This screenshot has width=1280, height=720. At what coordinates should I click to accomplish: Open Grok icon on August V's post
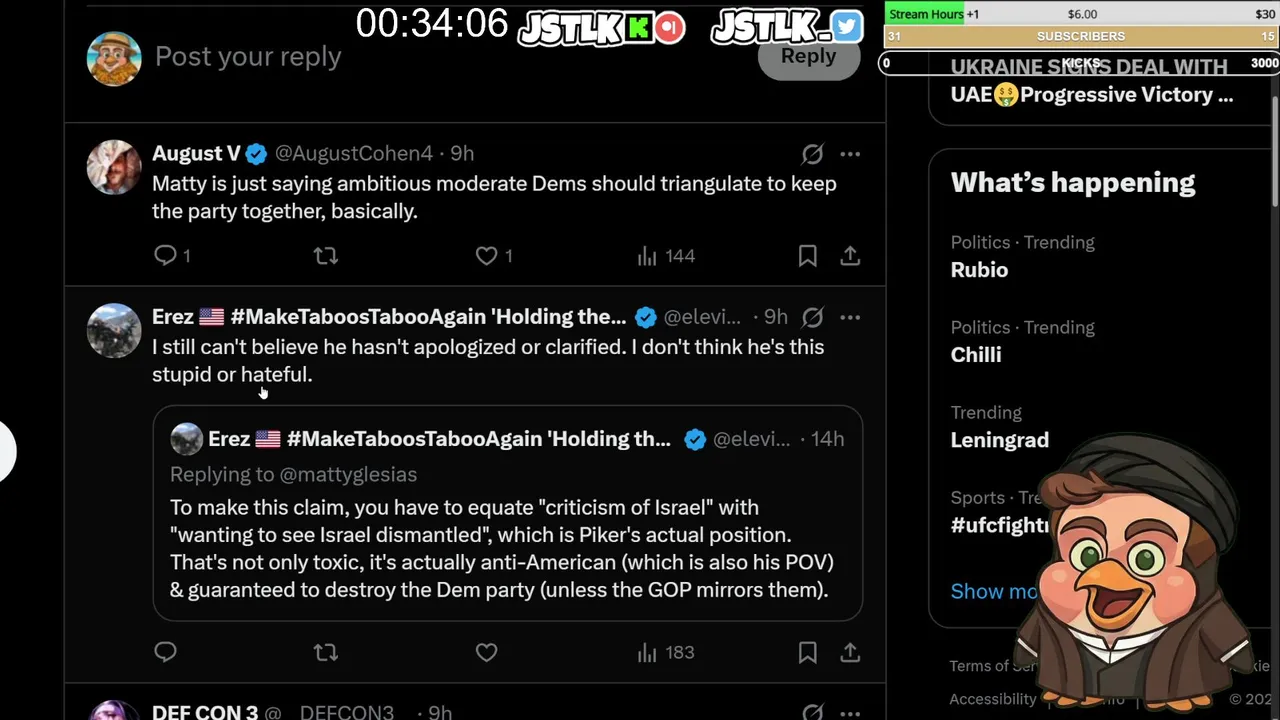(x=812, y=154)
